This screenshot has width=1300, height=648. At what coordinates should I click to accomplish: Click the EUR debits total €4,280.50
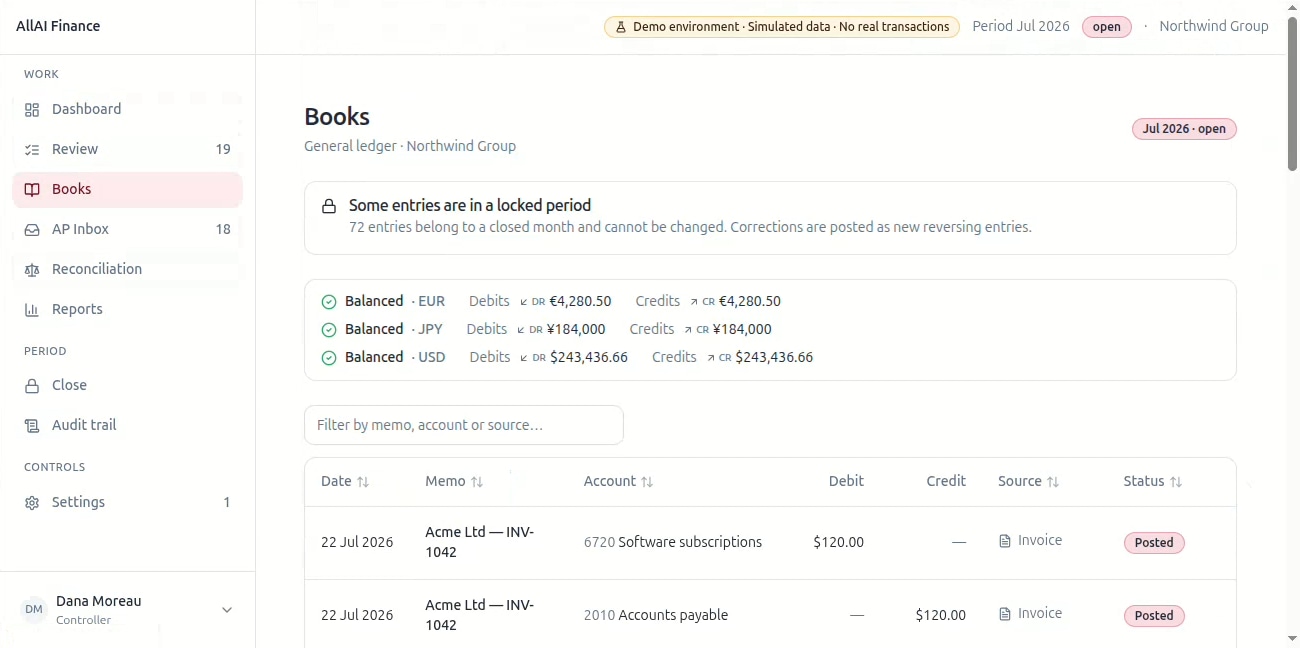tap(580, 301)
